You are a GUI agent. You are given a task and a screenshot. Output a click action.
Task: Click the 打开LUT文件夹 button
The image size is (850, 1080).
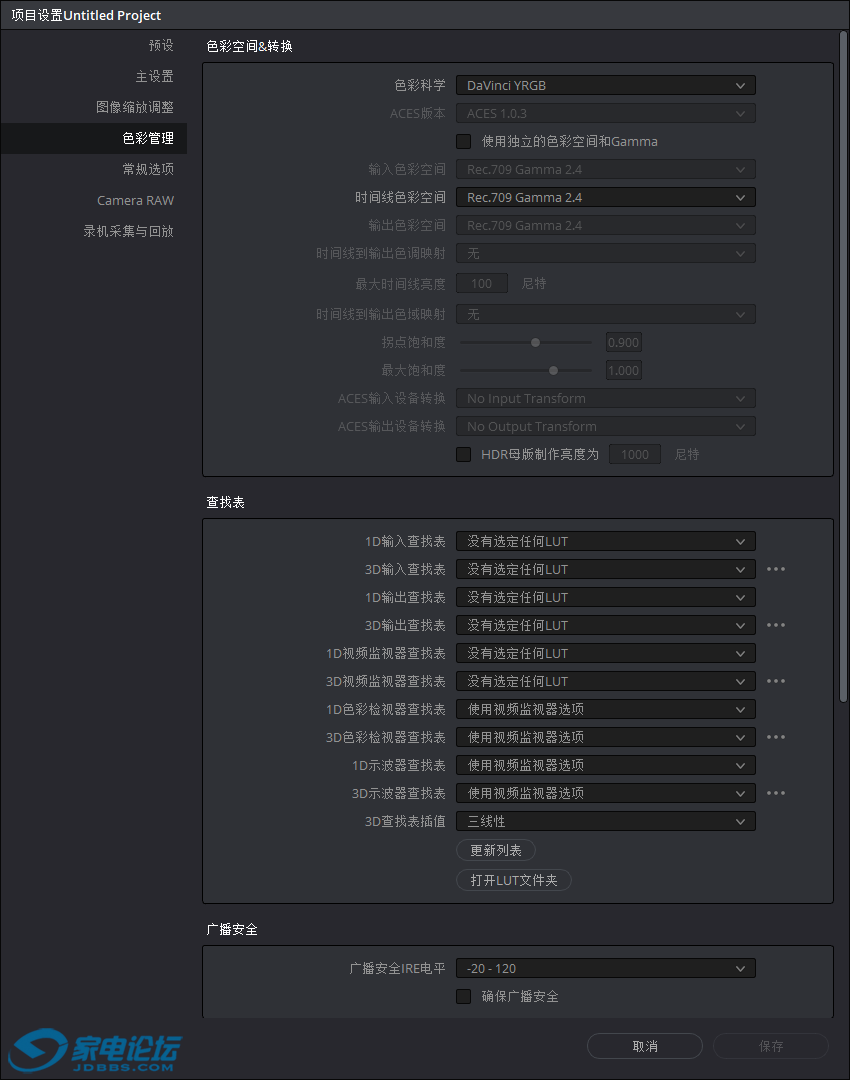pos(514,880)
